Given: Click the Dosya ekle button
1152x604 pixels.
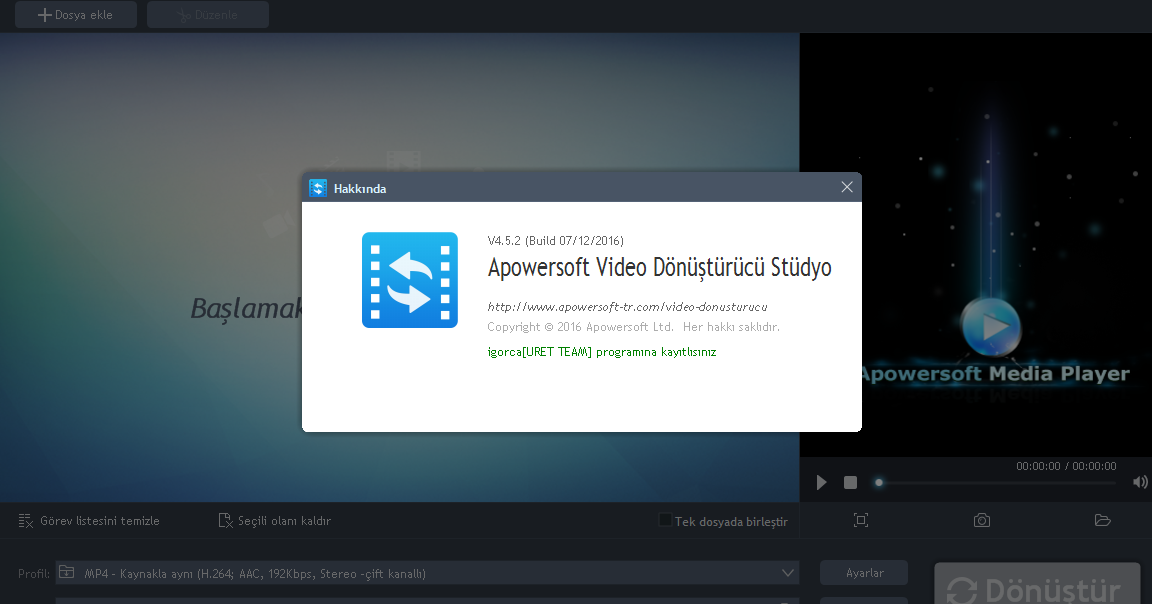Looking at the screenshot, I should pos(76,15).
